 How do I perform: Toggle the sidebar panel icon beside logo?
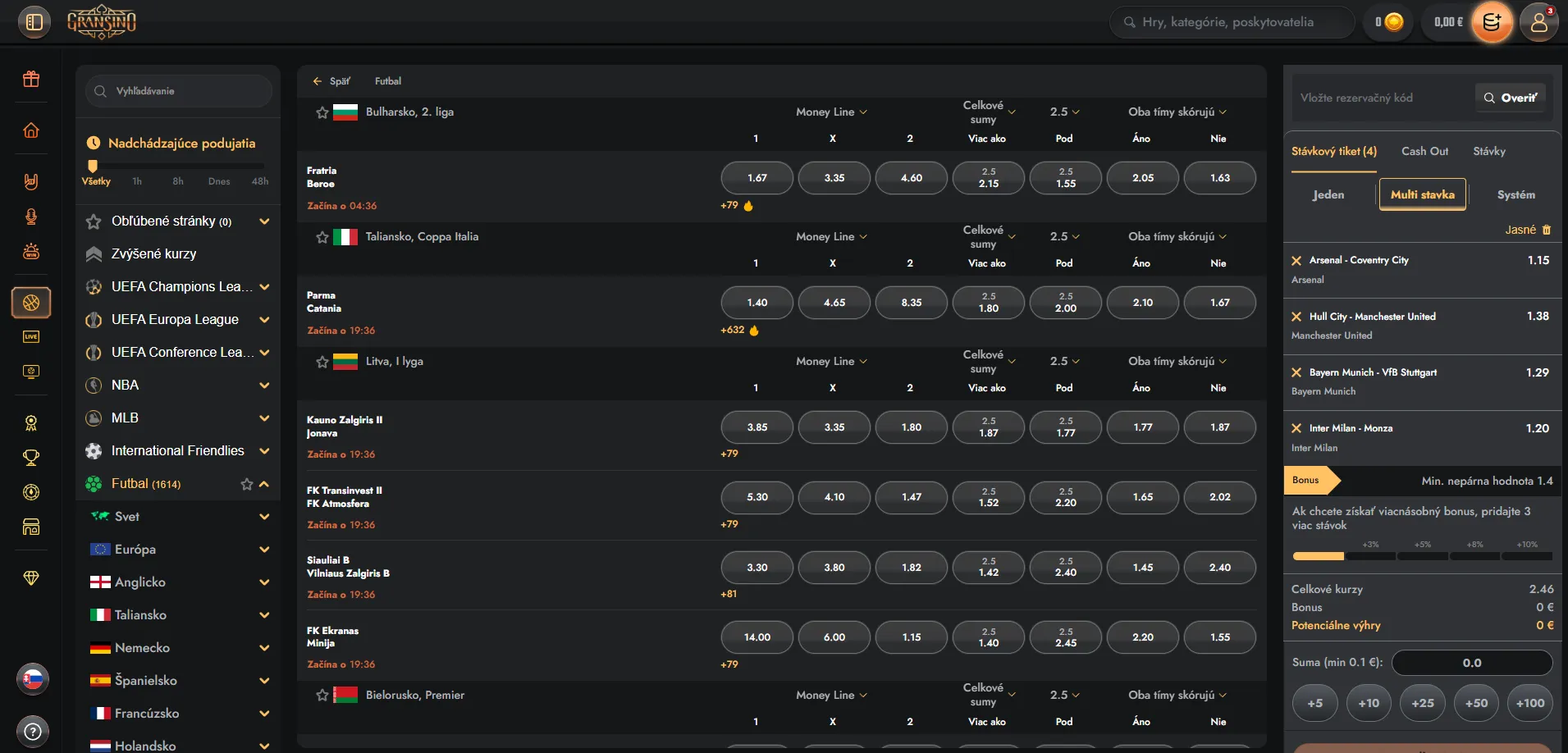(x=34, y=22)
